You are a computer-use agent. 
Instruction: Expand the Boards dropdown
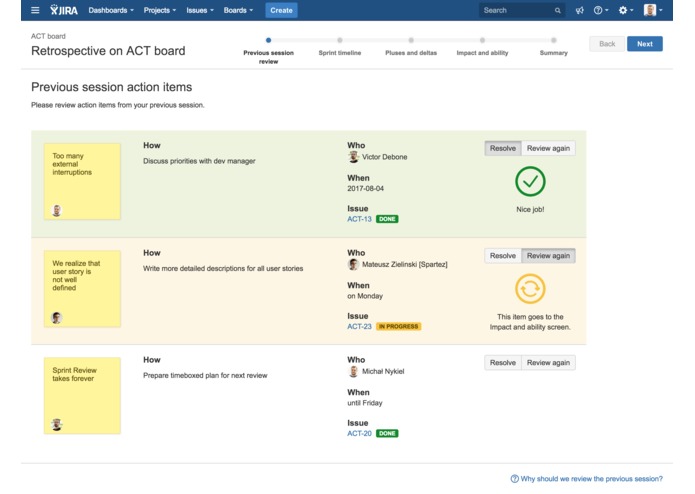coord(238,10)
